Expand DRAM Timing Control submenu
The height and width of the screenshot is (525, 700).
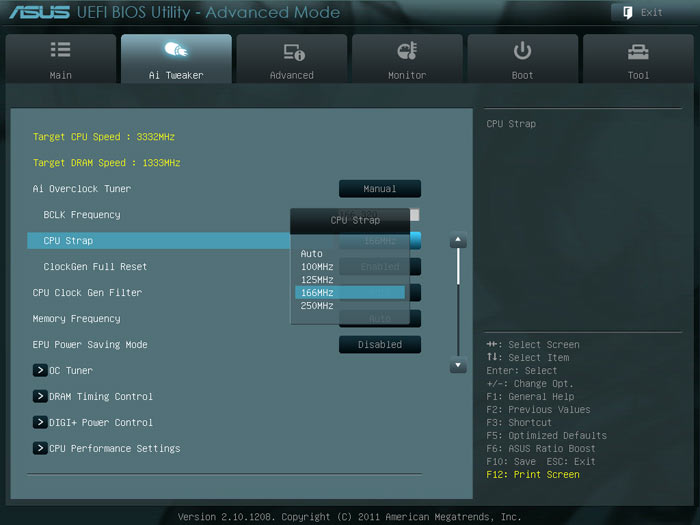(41, 397)
